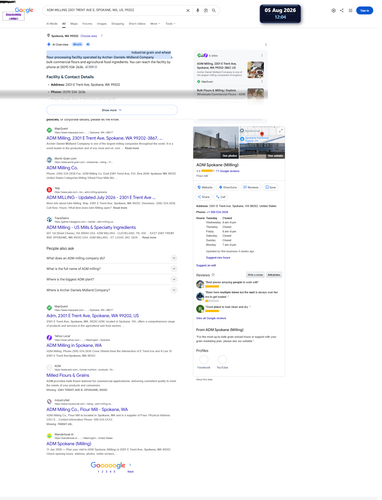
Task: Click the Website button in knowledge panel
Action: [x=205, y=187]
